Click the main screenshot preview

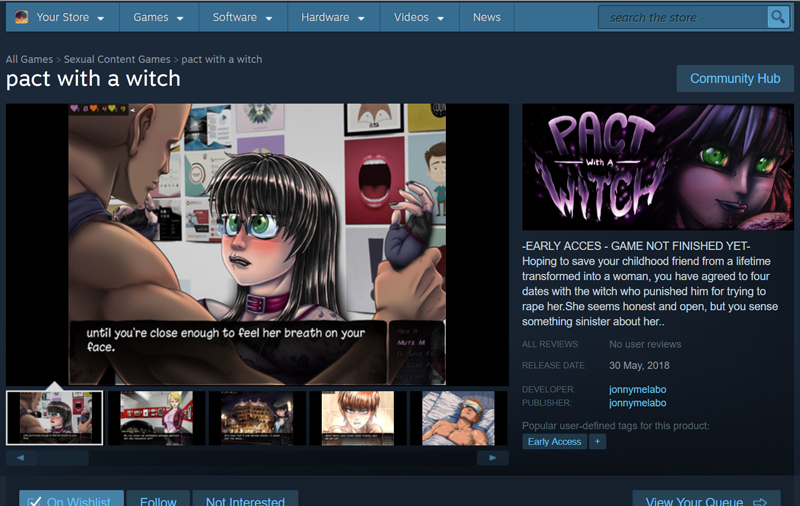(257, 244)
